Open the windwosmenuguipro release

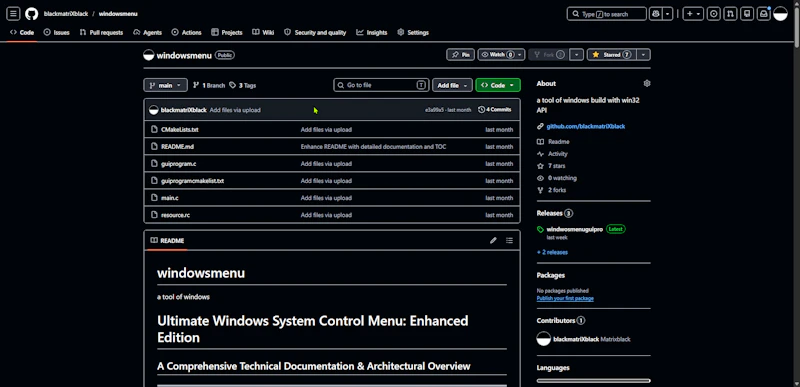pyautogui.click(x=574, y=229)
